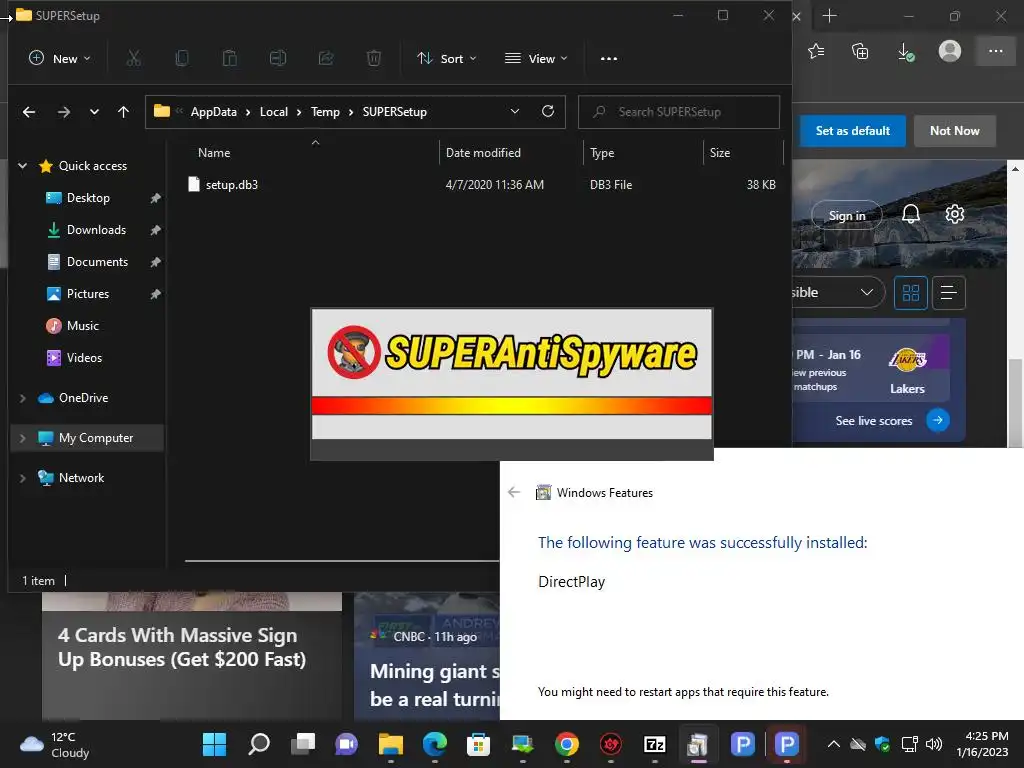Open the weather widget showing 12°C
Screen dimensions: 1024x768
[55, 744]
